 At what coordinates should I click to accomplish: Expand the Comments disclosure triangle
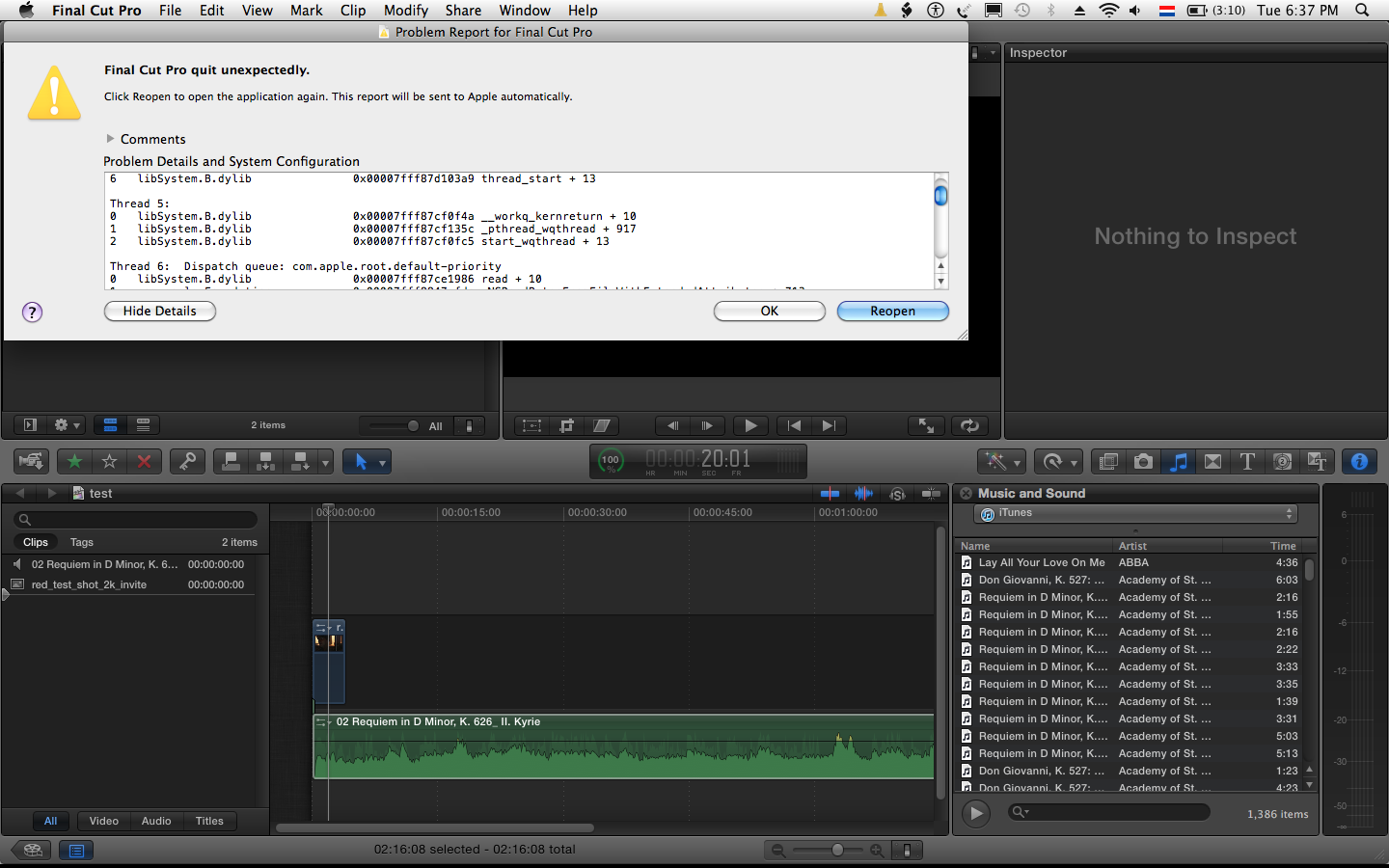click(110, 139)
